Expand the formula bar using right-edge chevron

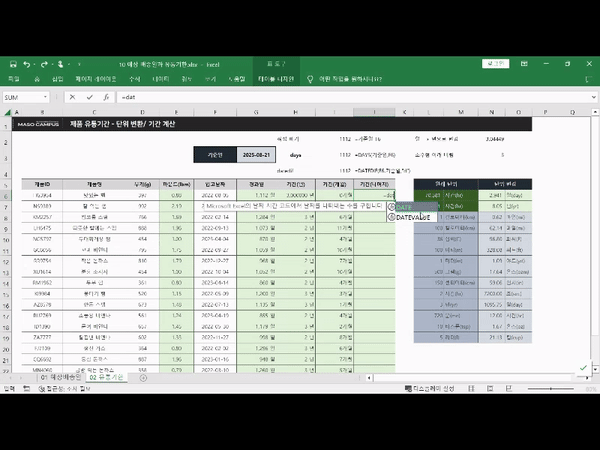tap(591, 98)
